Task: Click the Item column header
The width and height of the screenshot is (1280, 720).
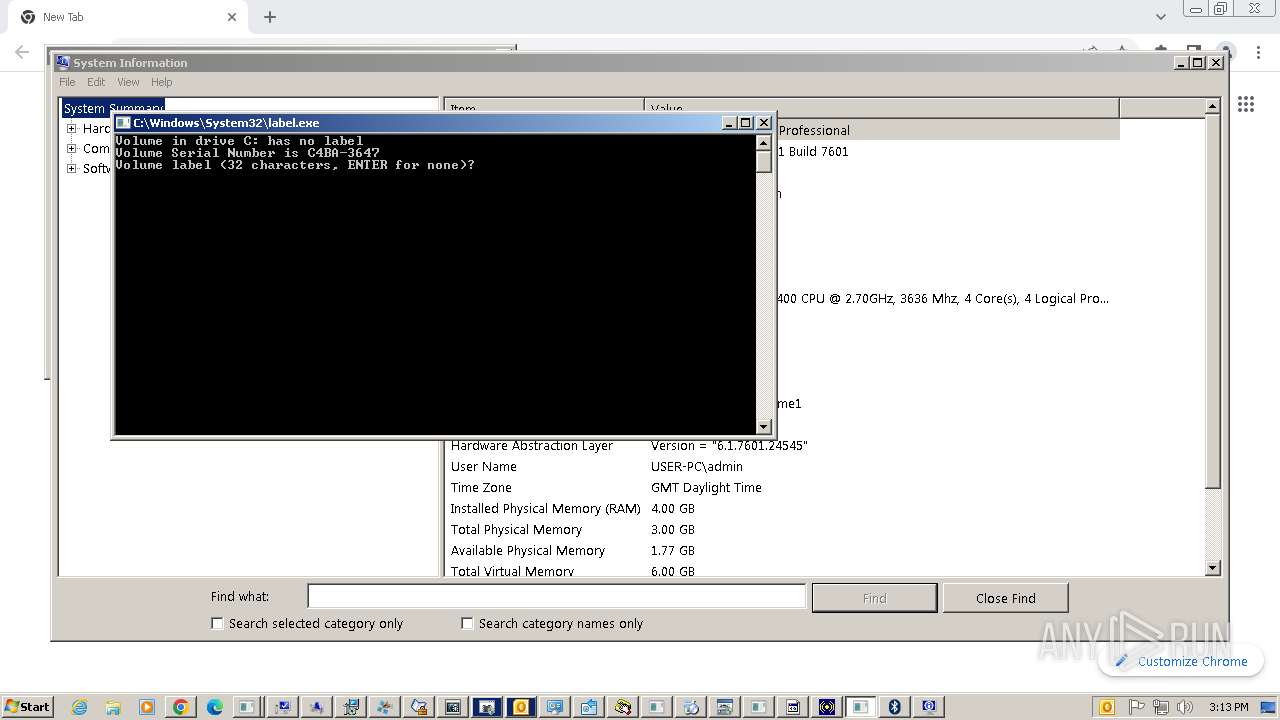Action: point(545,107)
